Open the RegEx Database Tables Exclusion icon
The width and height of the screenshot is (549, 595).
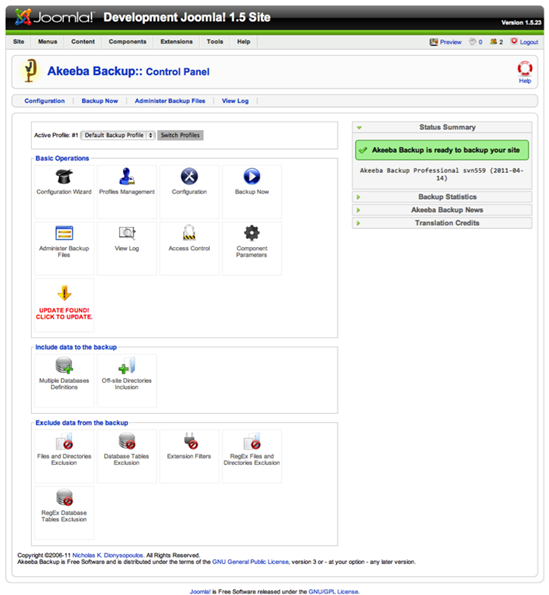pos(64,497)
